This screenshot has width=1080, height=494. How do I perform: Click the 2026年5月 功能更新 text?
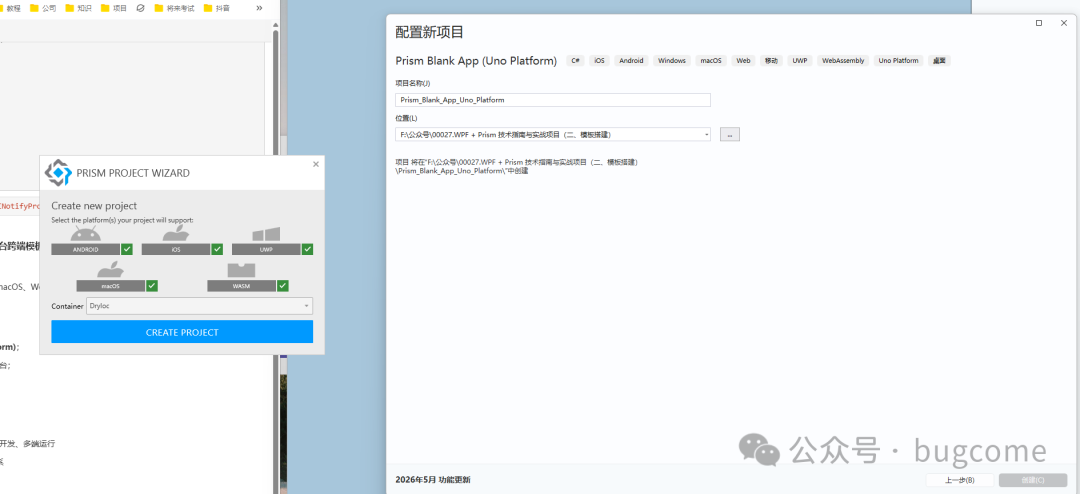coord(433,480)
